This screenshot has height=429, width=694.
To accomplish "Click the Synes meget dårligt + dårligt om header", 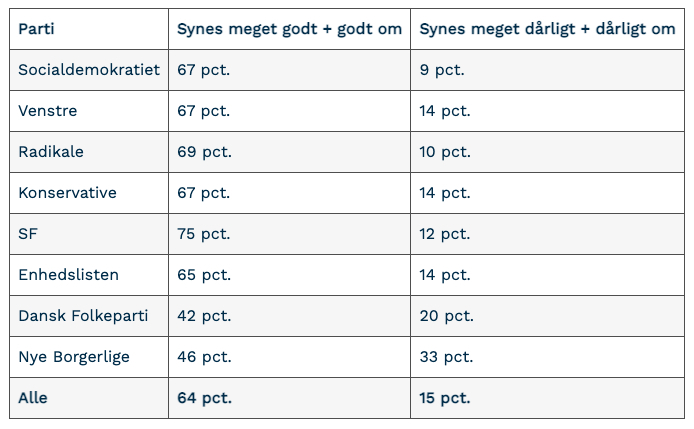I will click(x=547, y=29).
